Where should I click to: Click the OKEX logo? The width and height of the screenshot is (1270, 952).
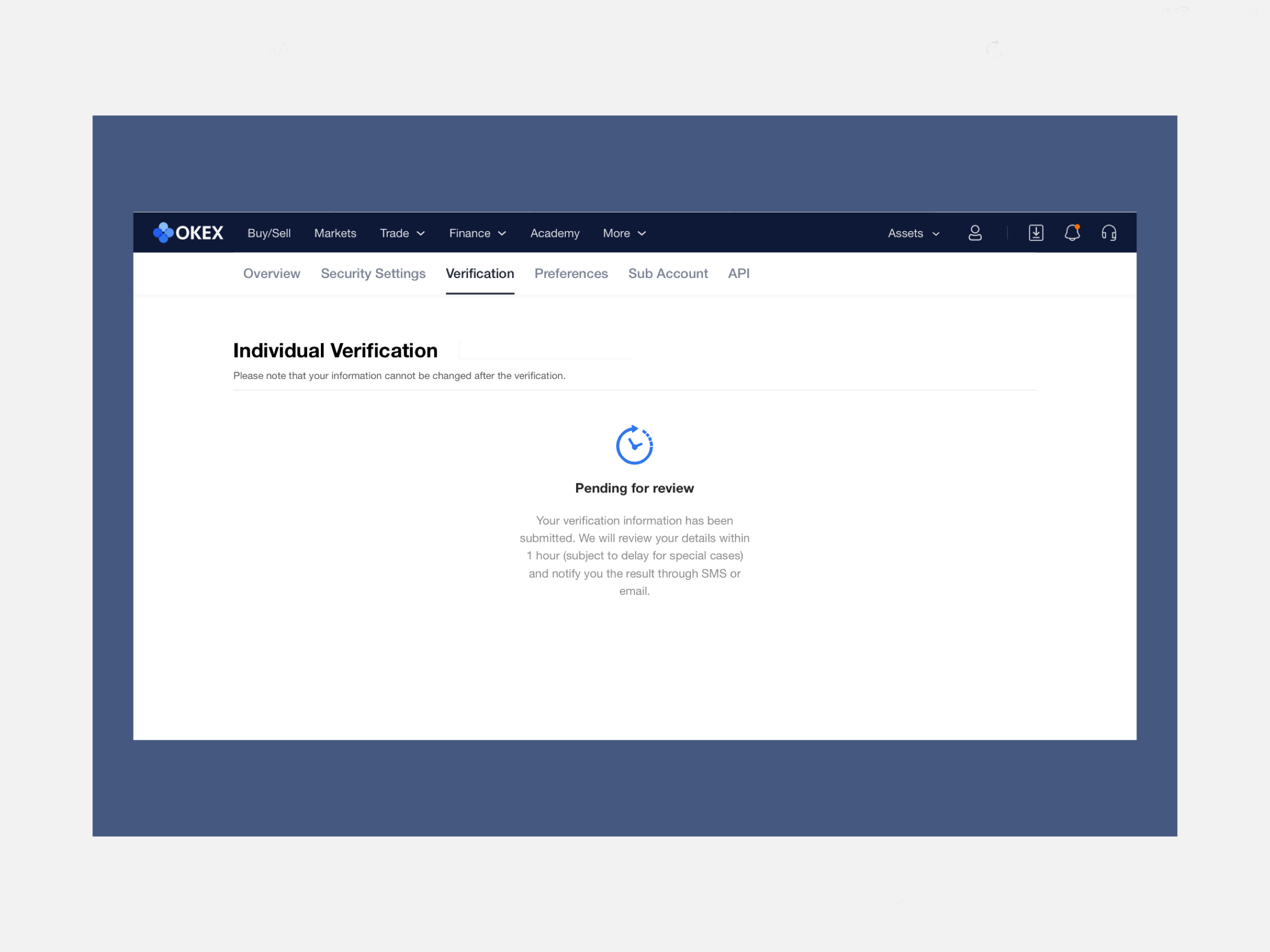point(188,232)
